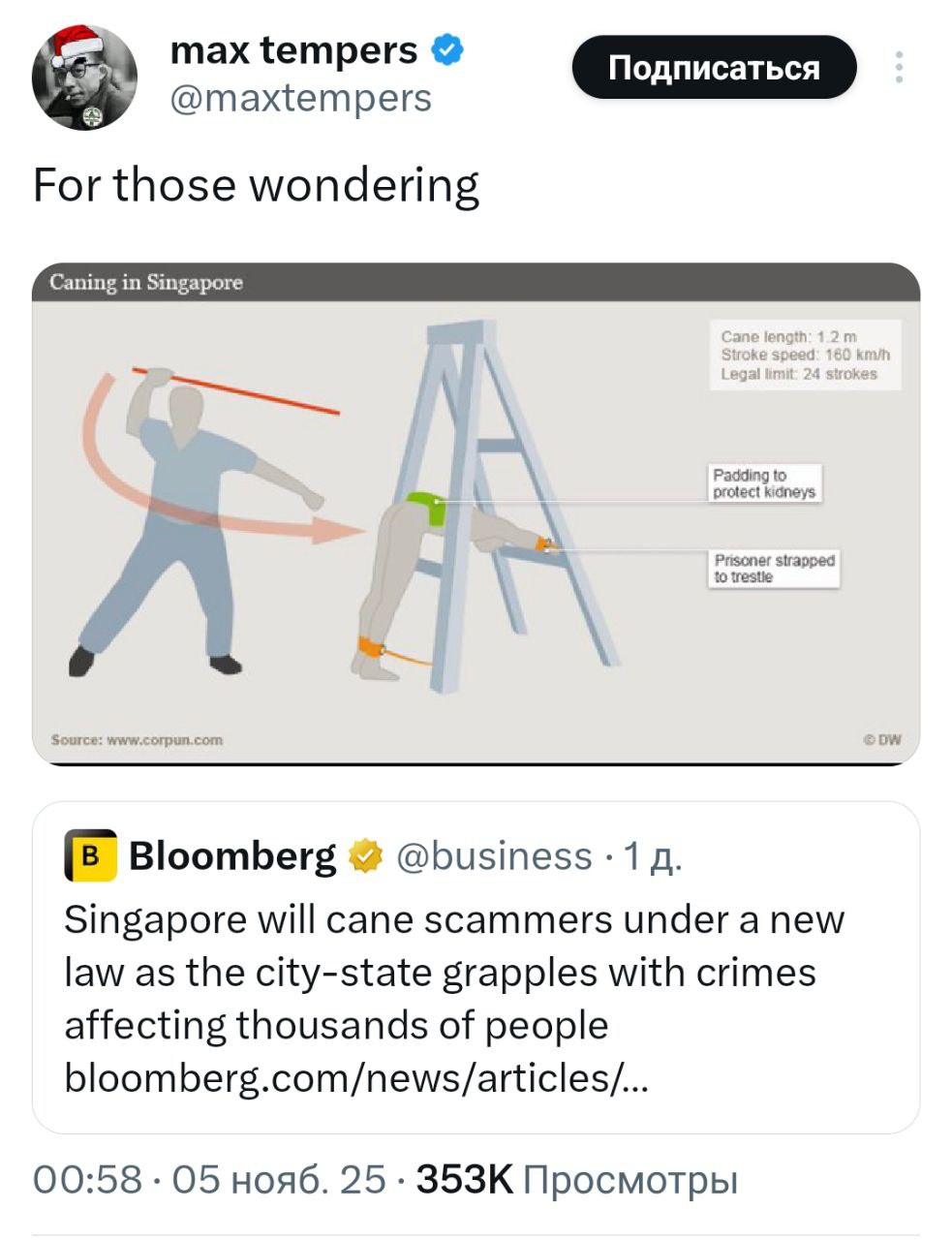Click the 'Prisoner strapped to trestle' label
The image size is (952, 1240).
point(774,568)
